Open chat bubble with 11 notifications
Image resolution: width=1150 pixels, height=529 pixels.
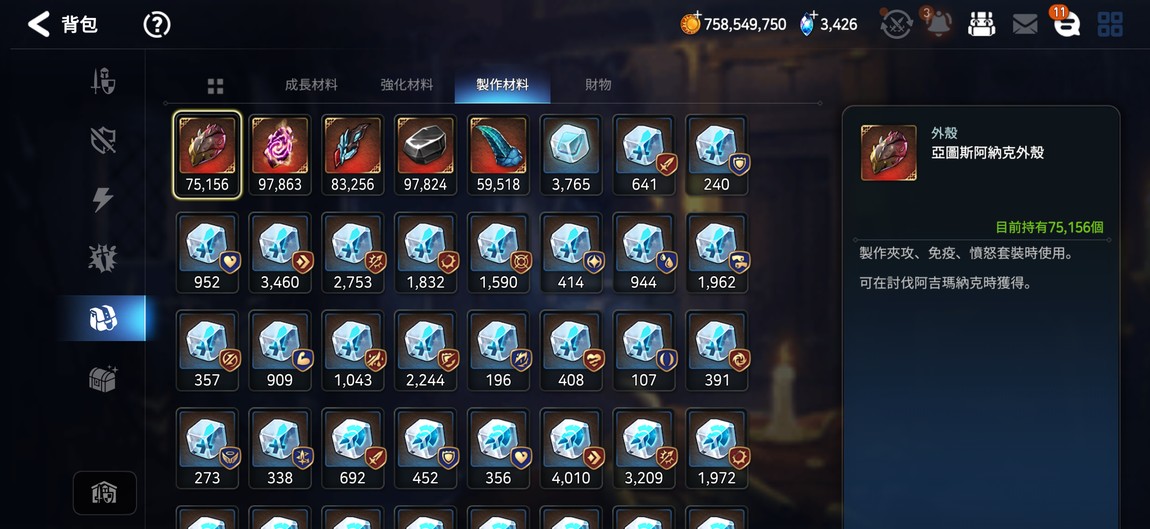tap(1066, 23)
